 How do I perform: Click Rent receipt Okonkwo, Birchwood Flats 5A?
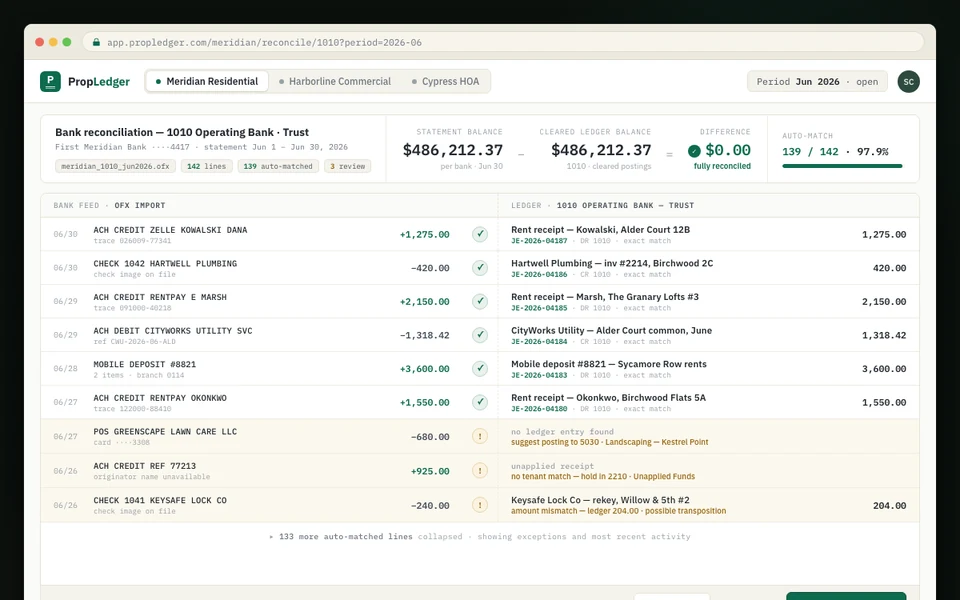point(608,398)
